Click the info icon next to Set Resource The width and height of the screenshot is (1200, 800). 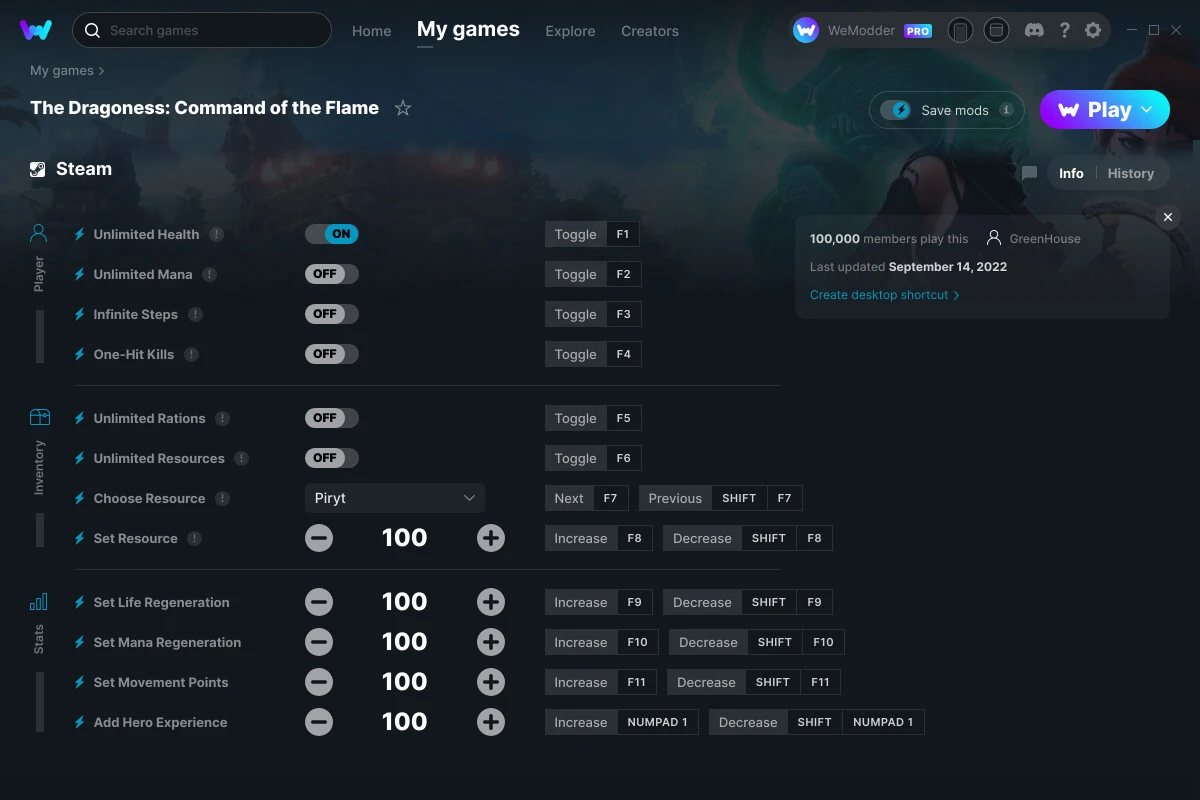click(194, 538)
